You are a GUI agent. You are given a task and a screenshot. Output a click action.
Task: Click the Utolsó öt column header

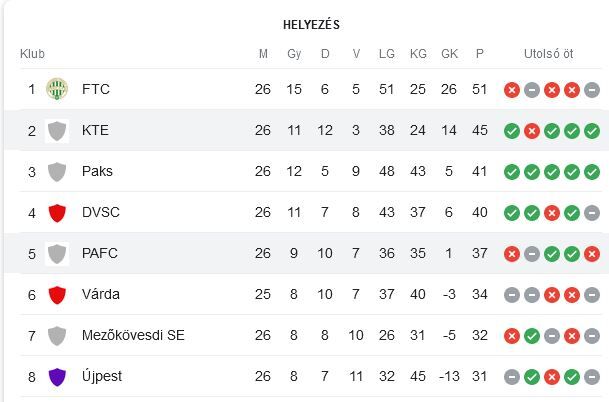(548, 54)
